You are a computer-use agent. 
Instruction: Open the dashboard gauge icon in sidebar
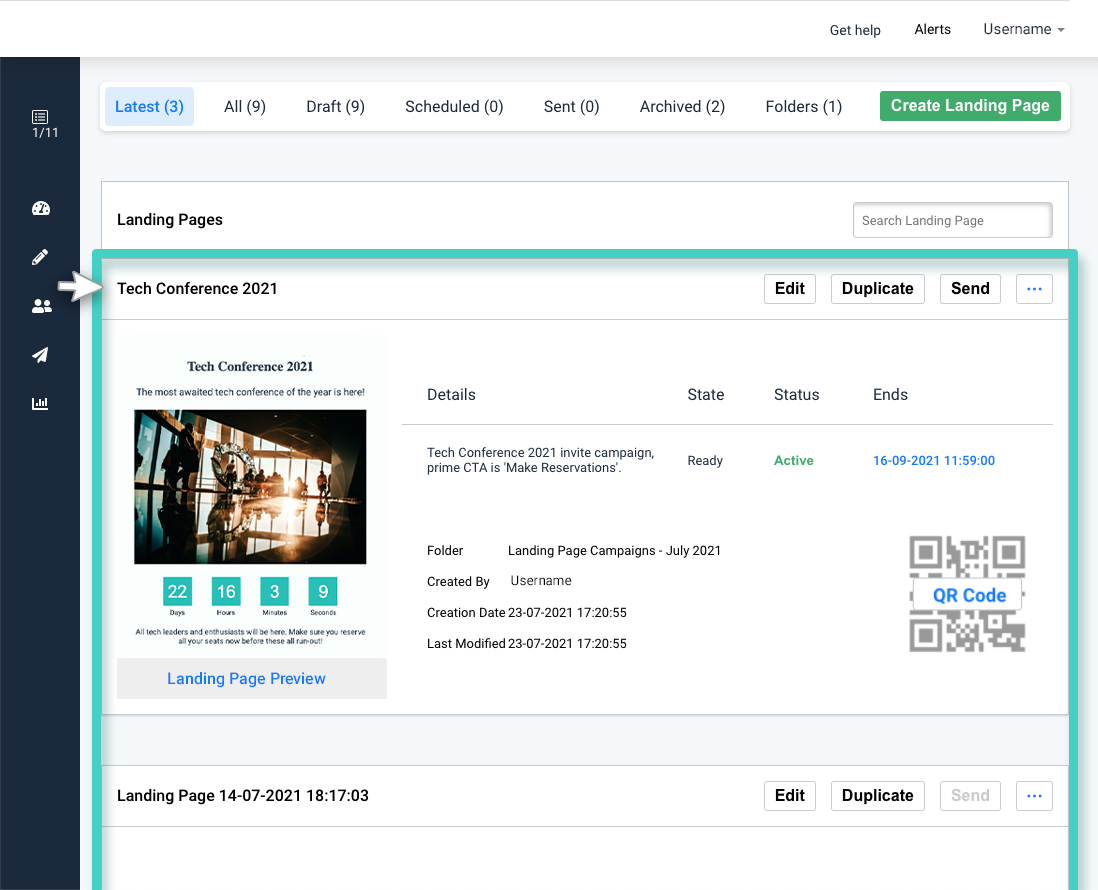(41, 208)
